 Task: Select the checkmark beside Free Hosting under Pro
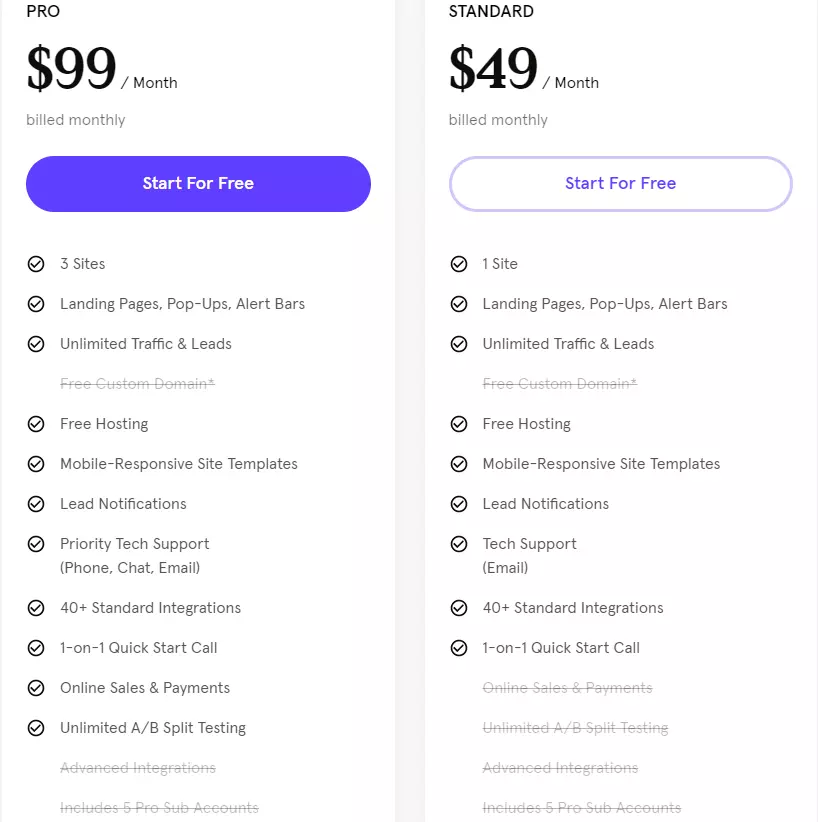coord(36,424)
